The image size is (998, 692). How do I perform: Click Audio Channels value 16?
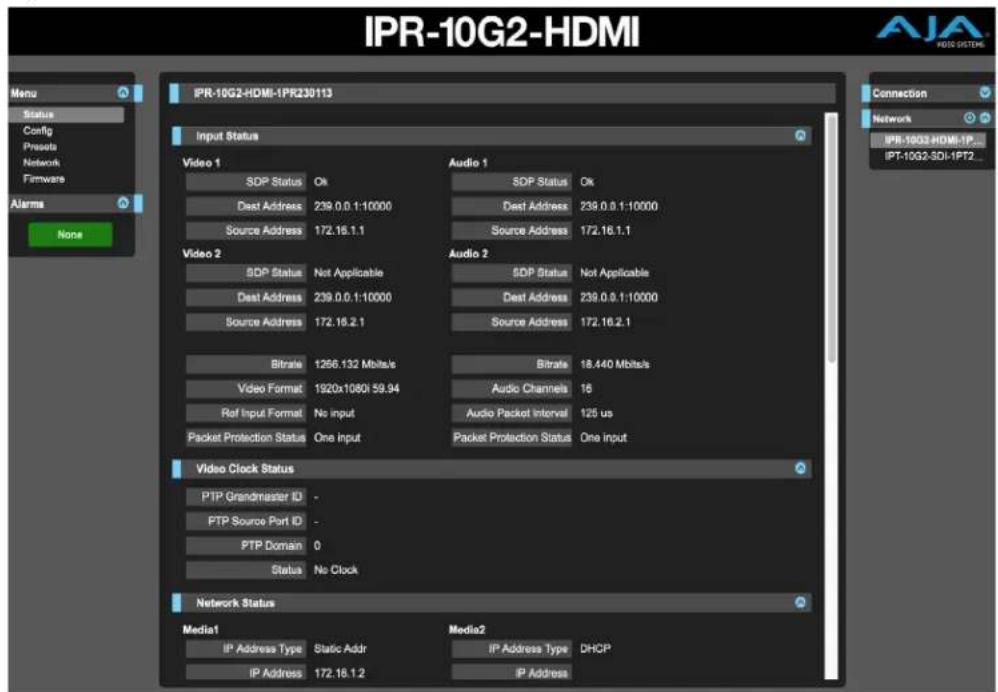tap(586, 388)
